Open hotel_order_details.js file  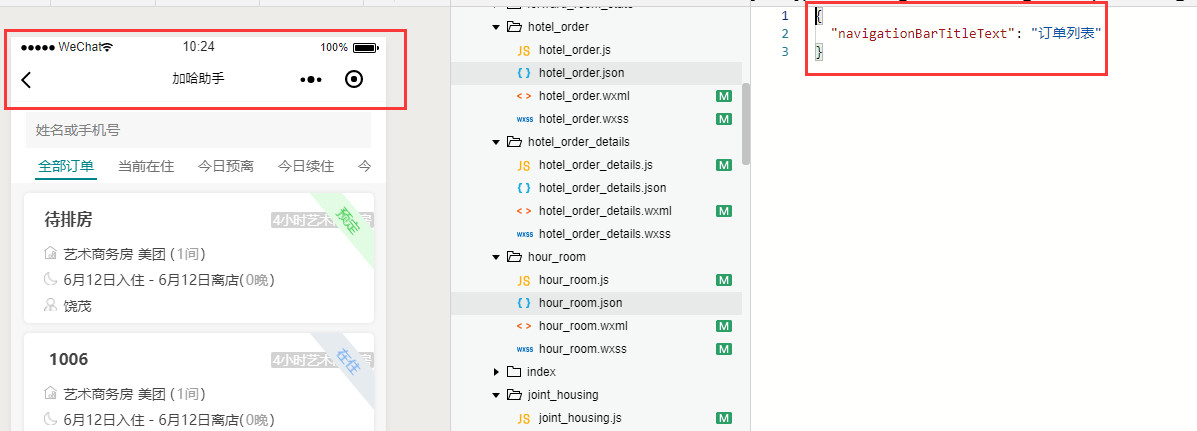coord(595,165)
